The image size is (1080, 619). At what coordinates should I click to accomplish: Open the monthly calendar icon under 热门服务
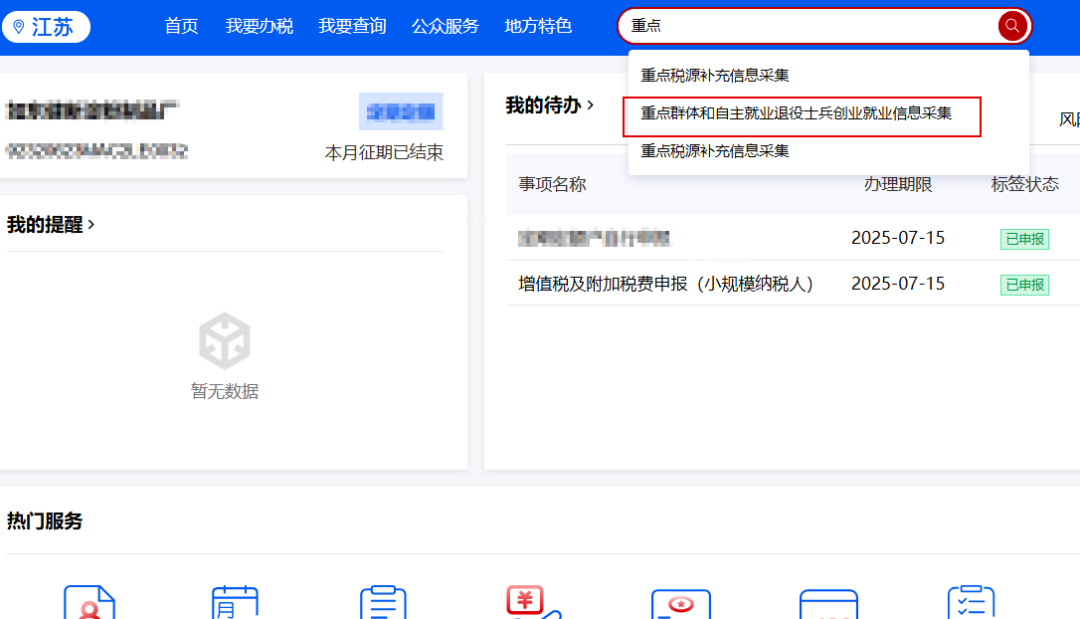(235, 602)
